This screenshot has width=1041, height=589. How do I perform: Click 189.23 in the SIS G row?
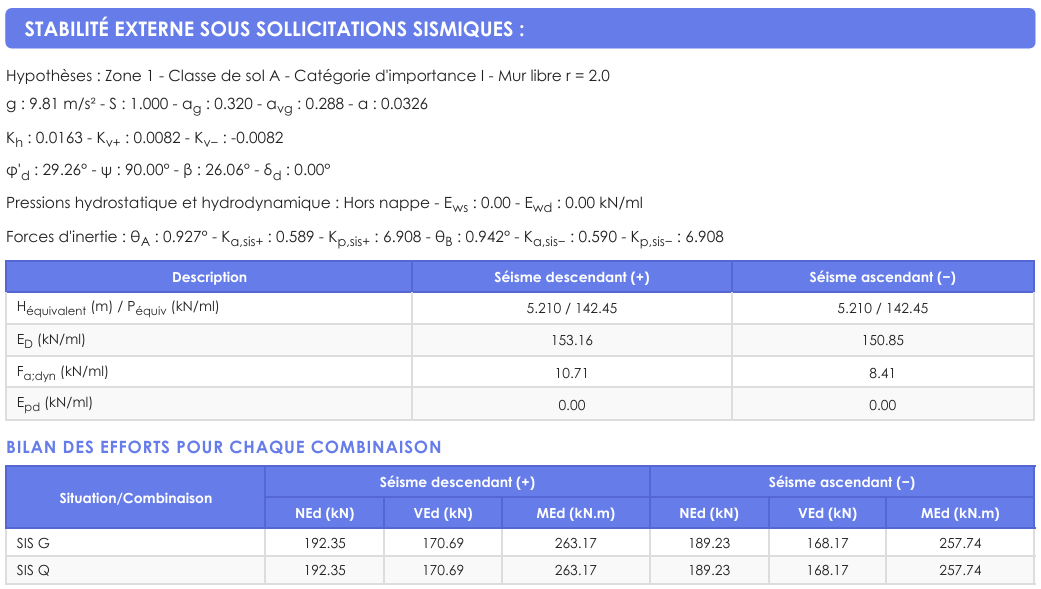709,543
